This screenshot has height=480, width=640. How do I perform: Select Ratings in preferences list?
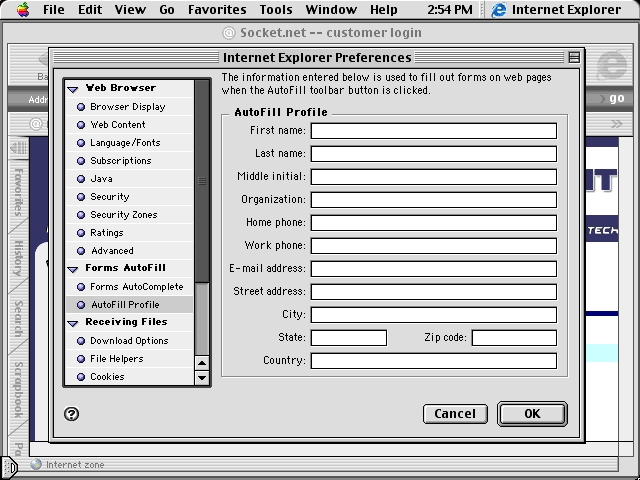[129, 233]
